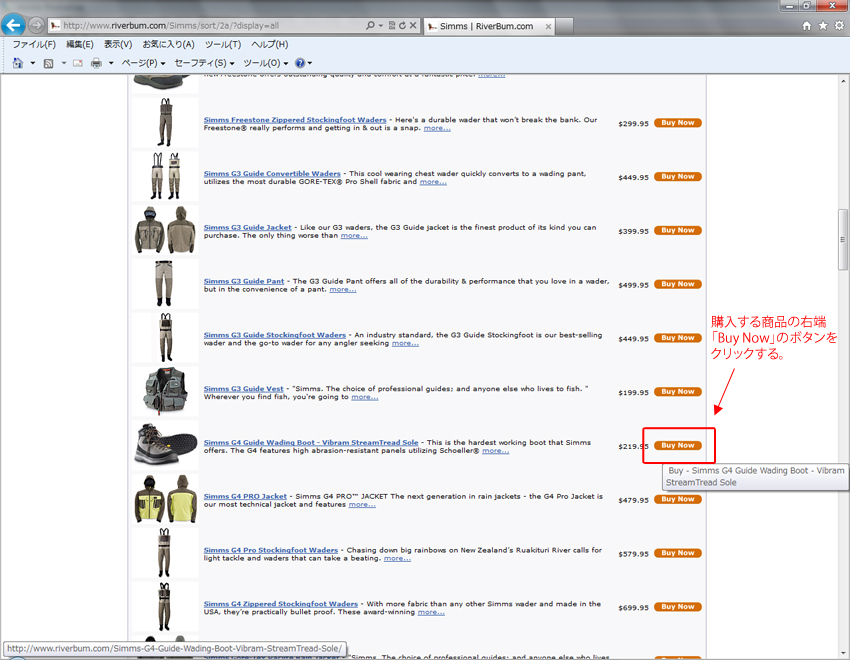The width and height of the screenshot is (850, 660).
Task: Open Simms G4 Zippered Stockingfoot Waders link
Action: coord(281,604)
